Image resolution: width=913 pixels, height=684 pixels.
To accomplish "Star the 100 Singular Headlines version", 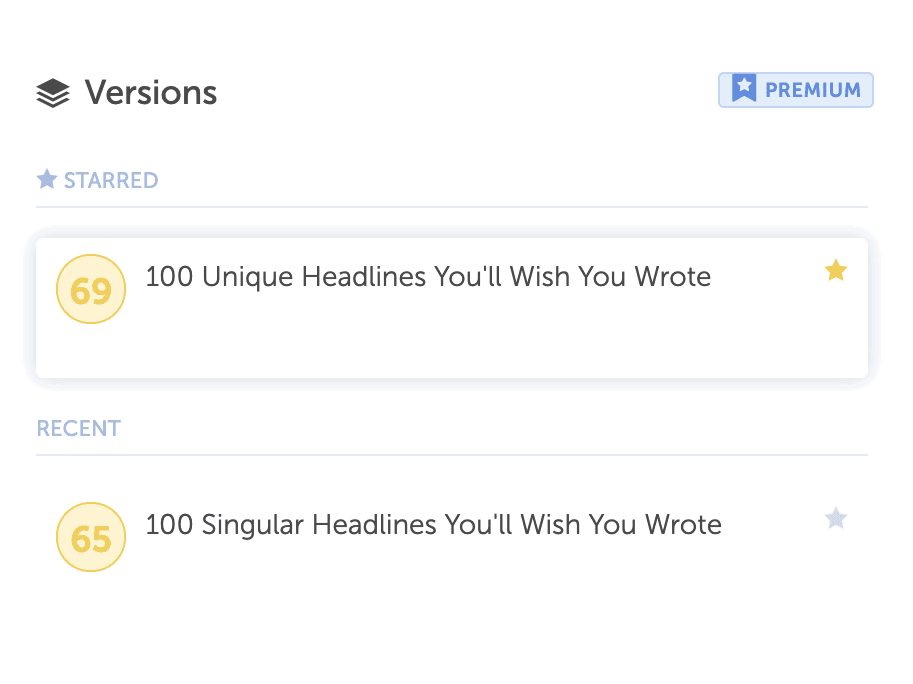I will pos(836,518).
